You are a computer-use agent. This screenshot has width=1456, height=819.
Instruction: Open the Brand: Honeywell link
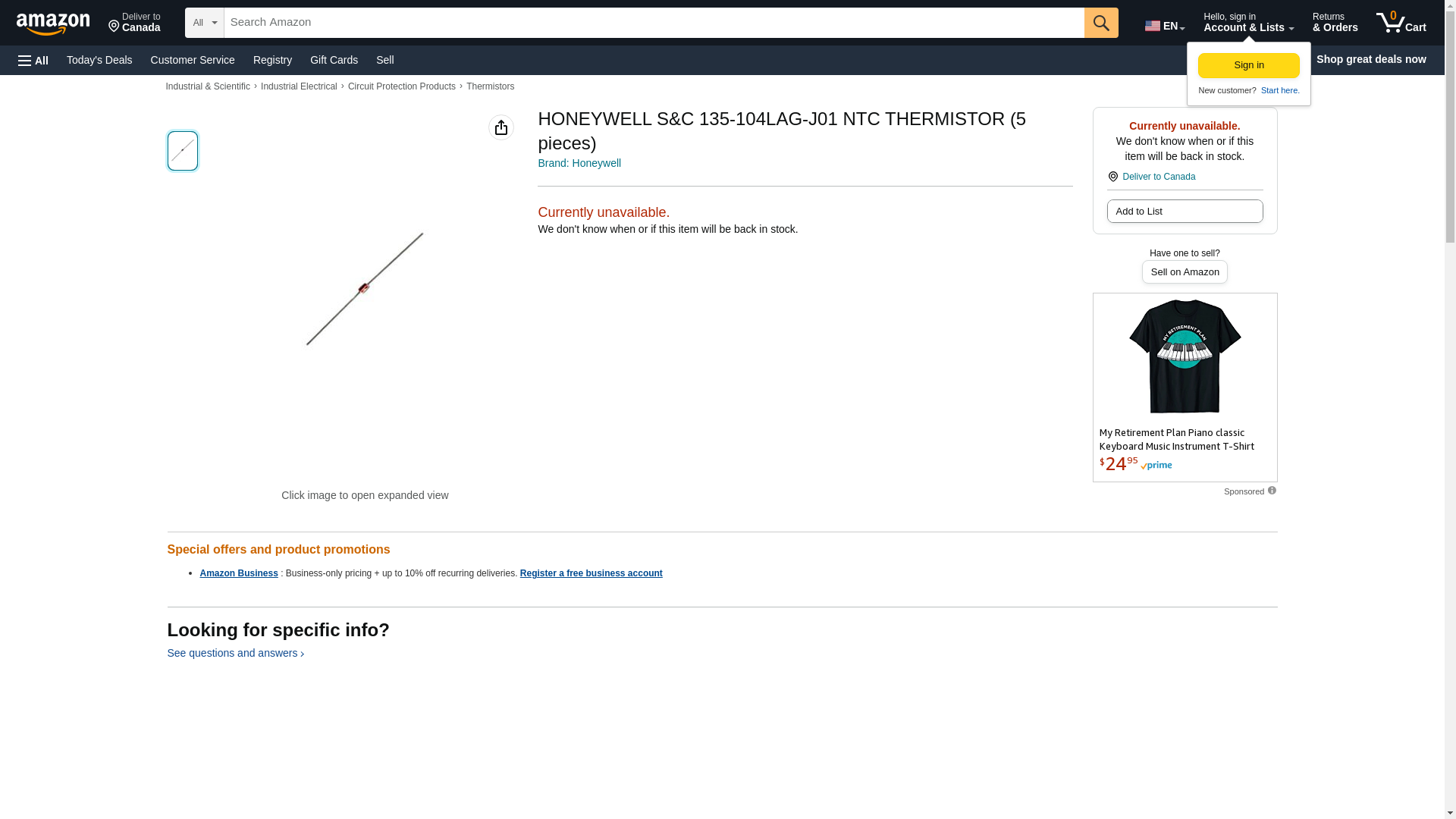pos(579,163)
